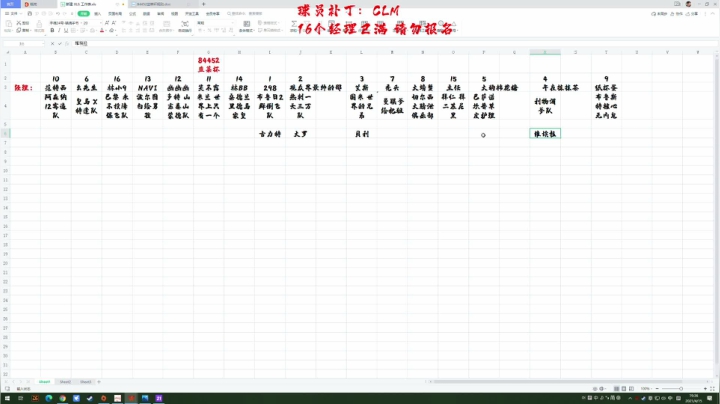720x404 pixels.
Task: Open the Windows Start menu
Action: (7, 398)
